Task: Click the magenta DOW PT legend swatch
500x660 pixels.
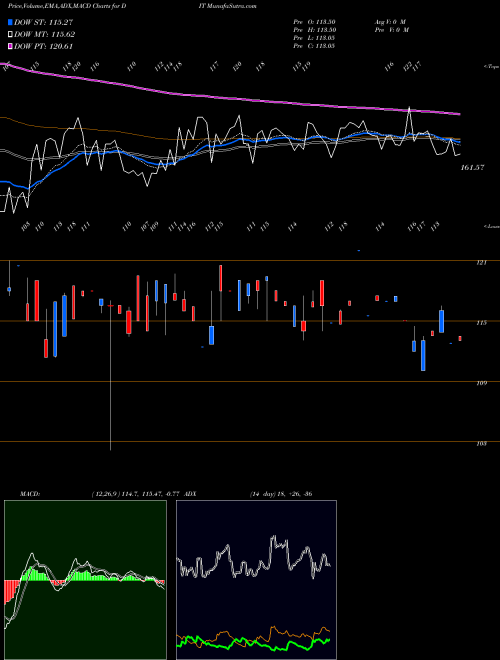Action: 11,46
